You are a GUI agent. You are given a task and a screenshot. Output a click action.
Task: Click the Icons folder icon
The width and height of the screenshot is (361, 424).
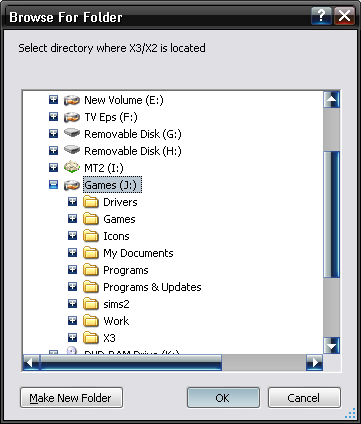point(91,236)
